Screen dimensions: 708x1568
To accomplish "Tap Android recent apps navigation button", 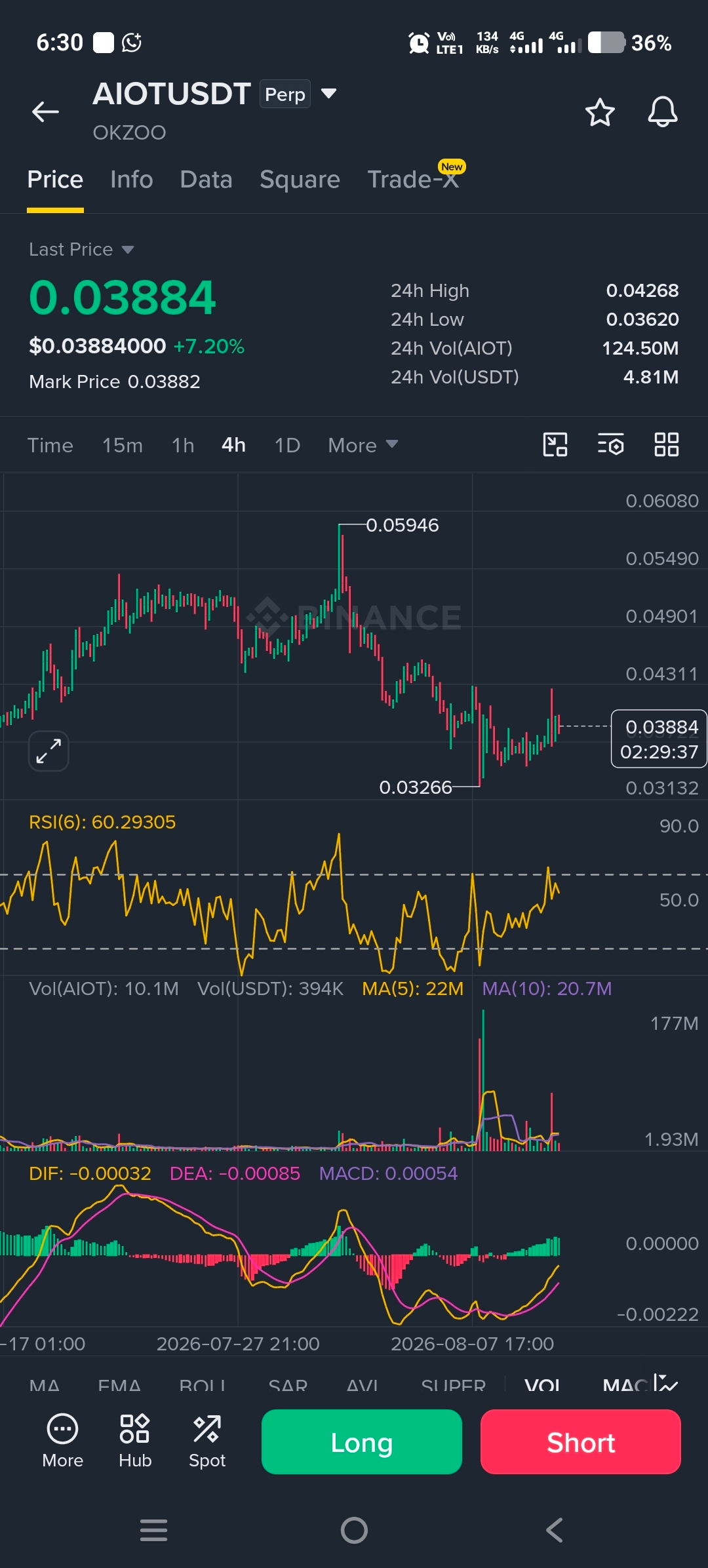I will click(154, 1530).
